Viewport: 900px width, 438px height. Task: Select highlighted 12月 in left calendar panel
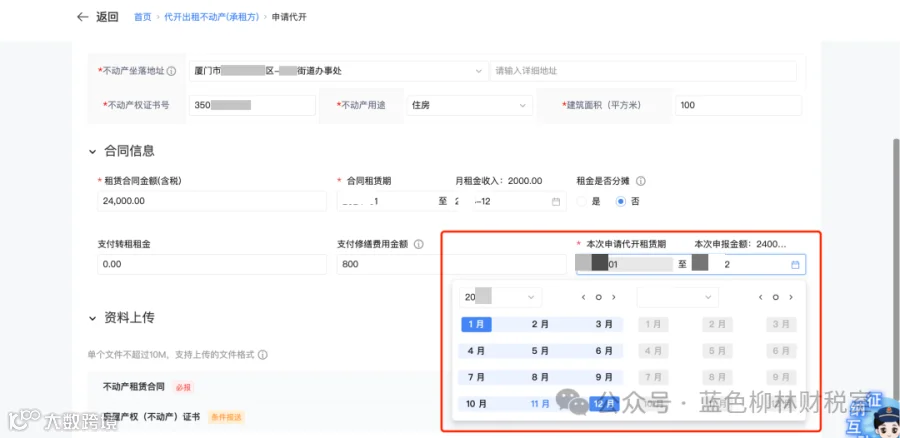click(x=604, y=404)
